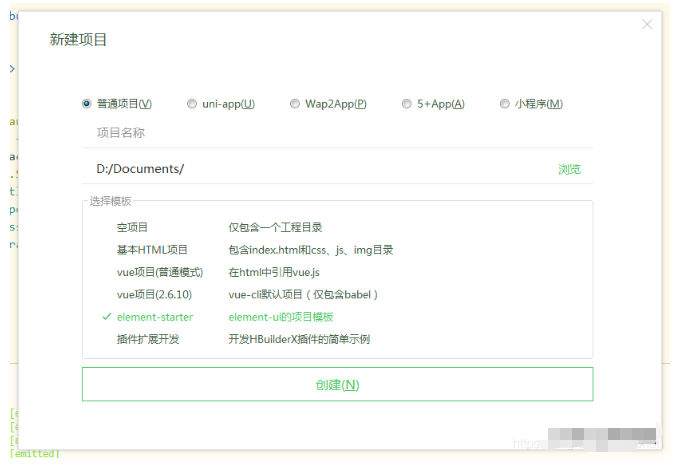The image size is (674, 464).
Task: Select the 普通项目(V) radio button
Action: (x=87, y=104)
